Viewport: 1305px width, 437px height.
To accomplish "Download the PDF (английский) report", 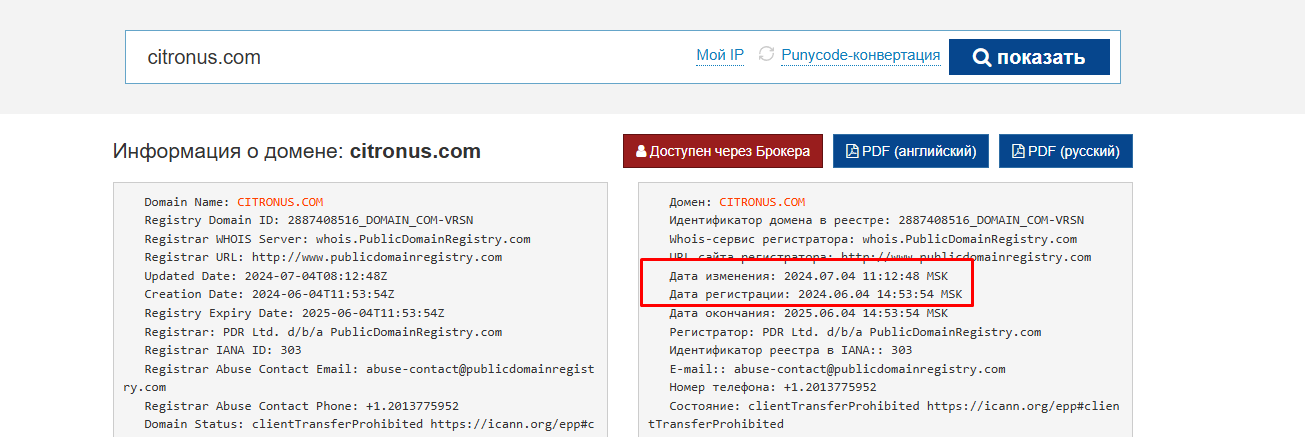I will coord(911,152).
